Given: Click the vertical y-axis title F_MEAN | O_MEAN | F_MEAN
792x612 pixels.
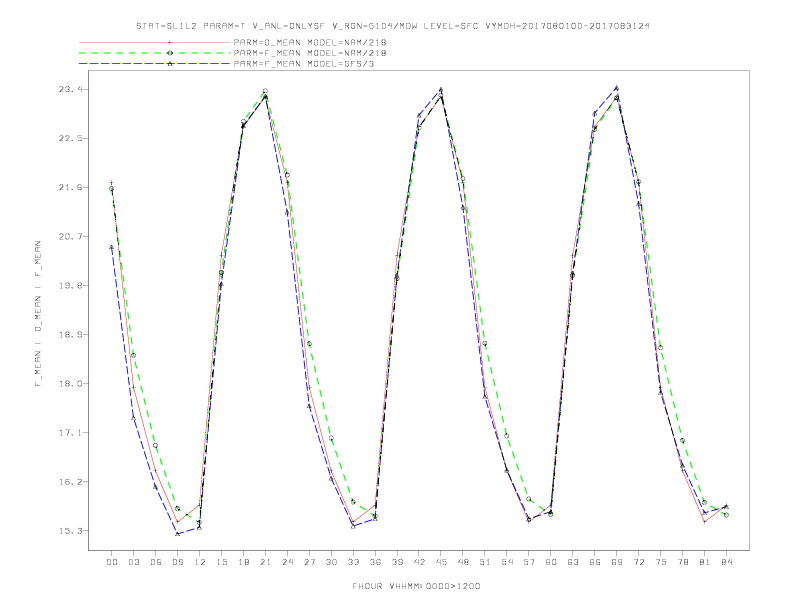Looking at the screenshot, I should 38,314.
